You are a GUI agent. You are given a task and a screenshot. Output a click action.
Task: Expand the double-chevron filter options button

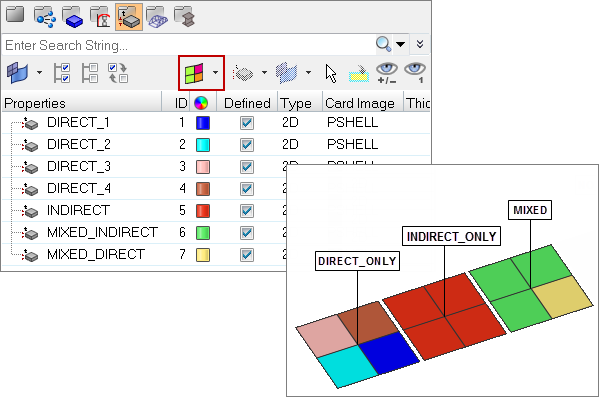(x=420, y=44)
